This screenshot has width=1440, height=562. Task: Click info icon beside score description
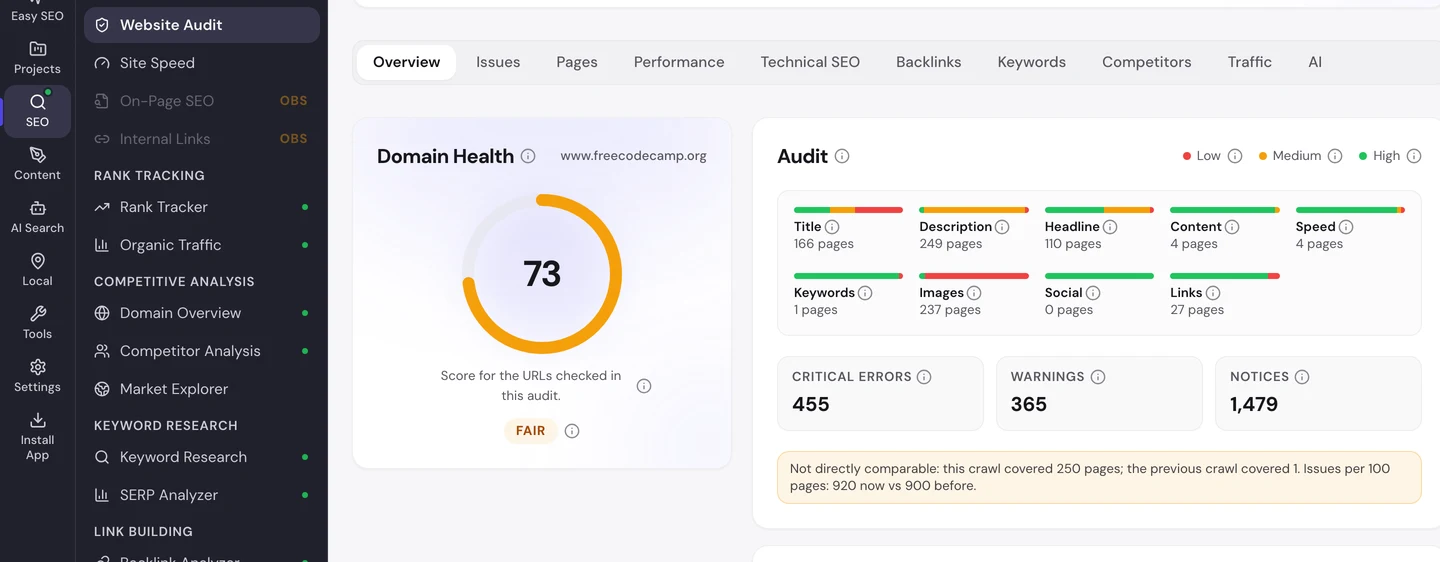[644, 386]
